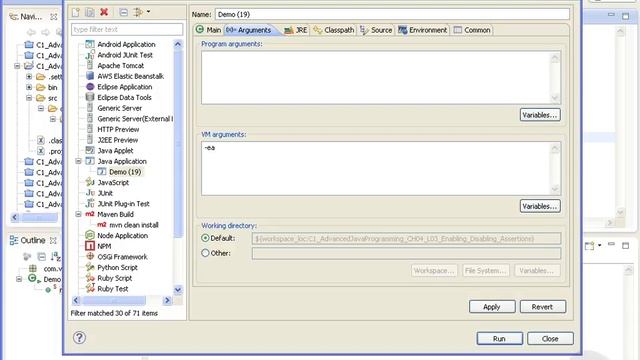Click the Navigator view tab
Screen dimensions: 640x360
pyautogui.click(x=31, y=17)
